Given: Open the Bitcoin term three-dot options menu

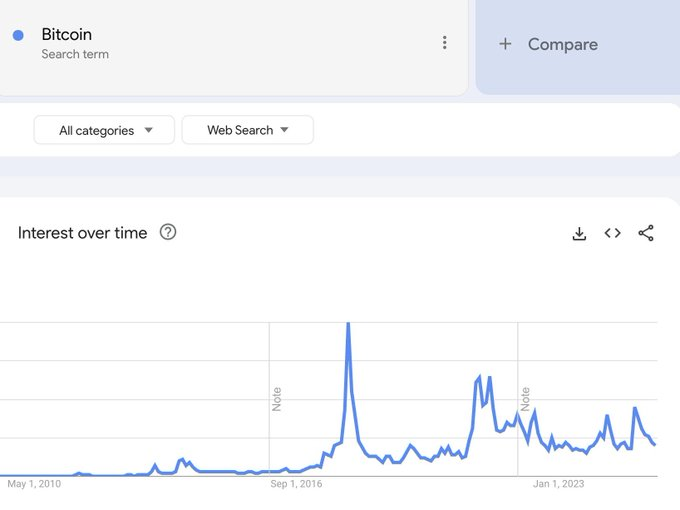Looking at the screenshot, I should [x=444, y=43].
